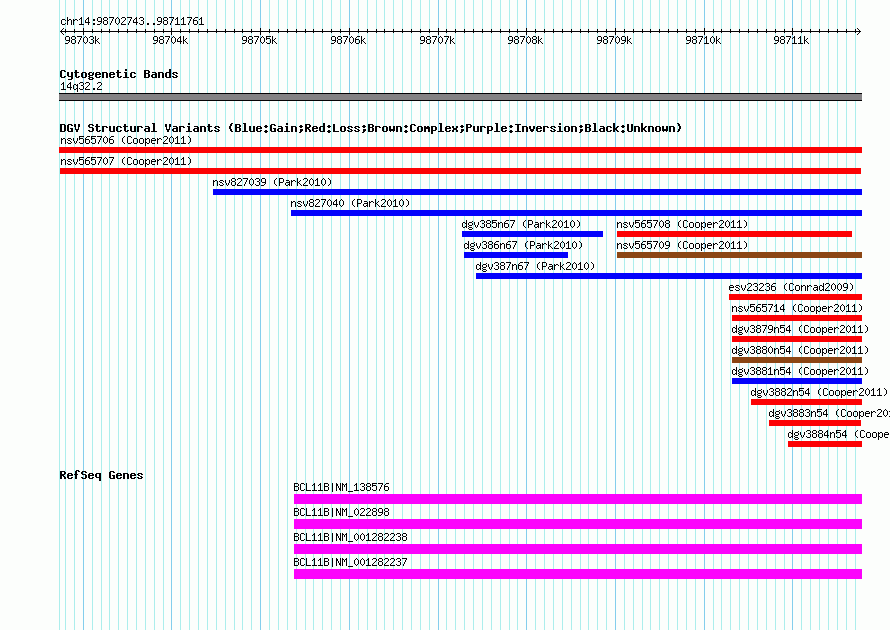Open the dgv3882n54 (Cooper2011) label
This screenshot has height=630, width=890.
click(820, 392)
